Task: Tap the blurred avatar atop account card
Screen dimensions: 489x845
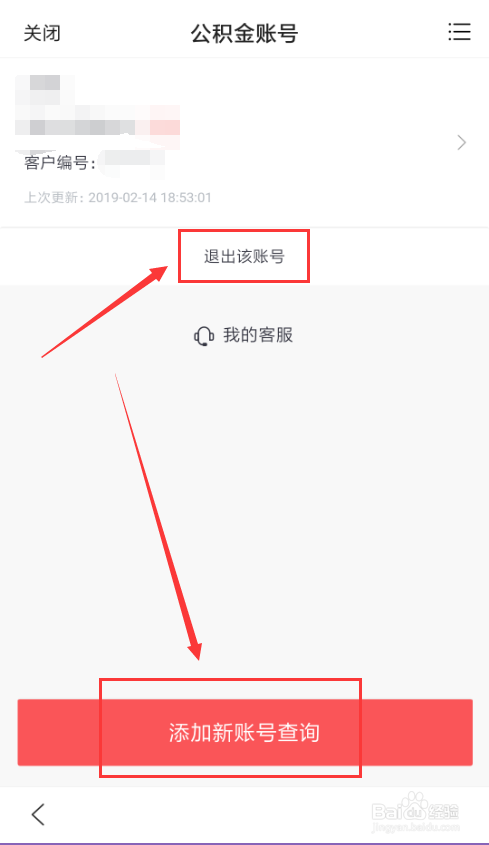Action: [x=45, y=90]
